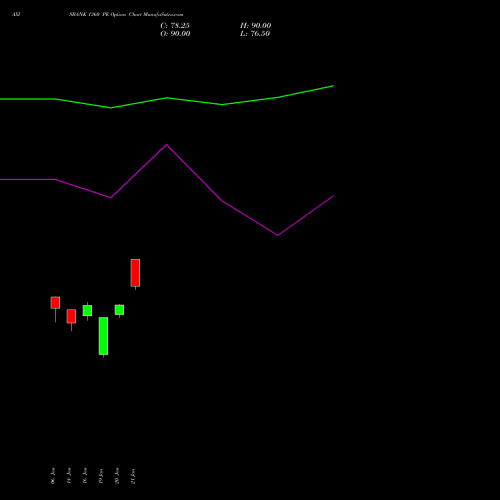Click the first red candlestick above label 06
The height and width of the screenshot is (500, 500).
[x=55, y=303]
